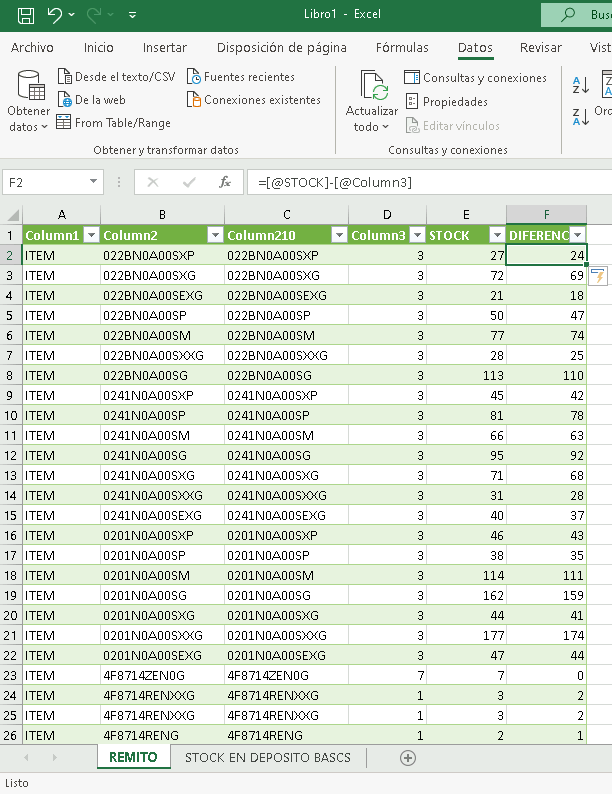612x794 pixels.
Task: Click Consultas y conexiones button
Action: point(475,78)
